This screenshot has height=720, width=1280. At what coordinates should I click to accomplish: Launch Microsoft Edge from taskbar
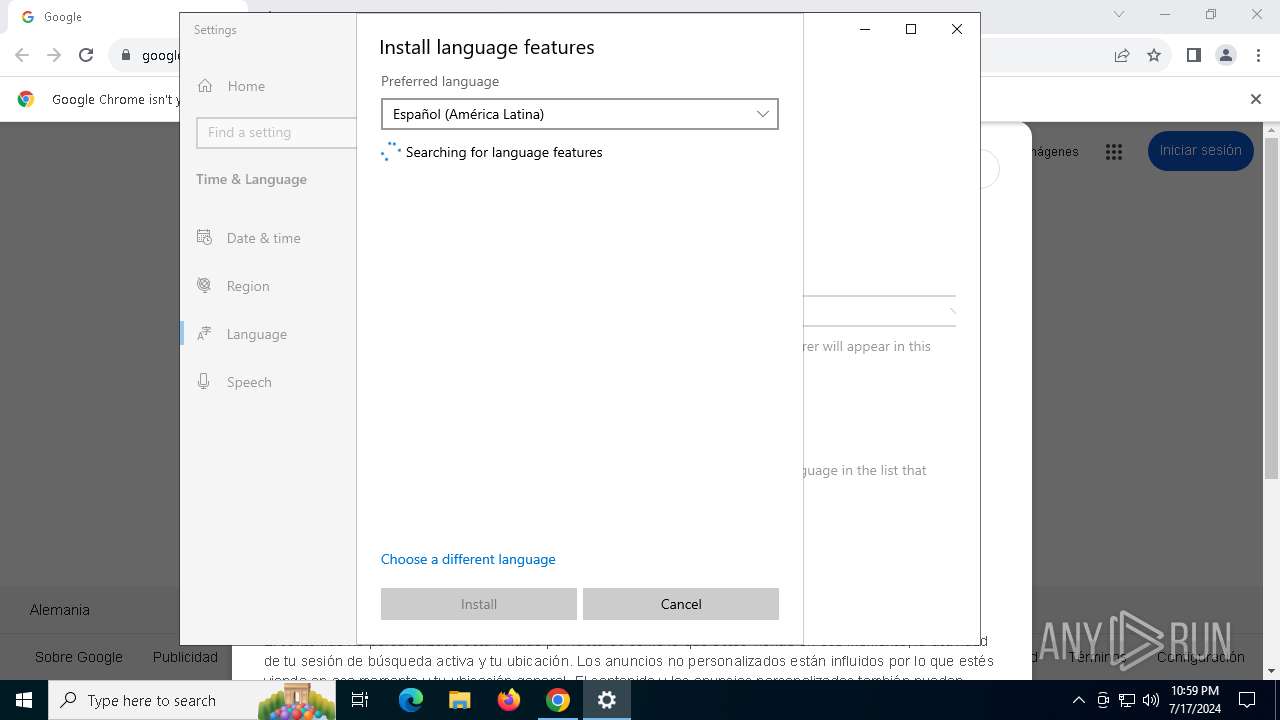411,700
